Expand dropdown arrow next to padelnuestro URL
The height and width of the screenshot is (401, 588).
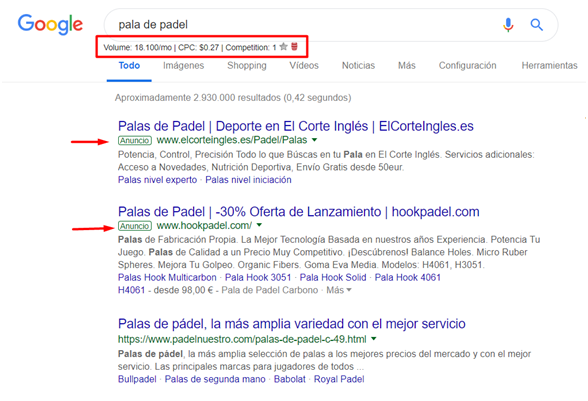(374, 339)
